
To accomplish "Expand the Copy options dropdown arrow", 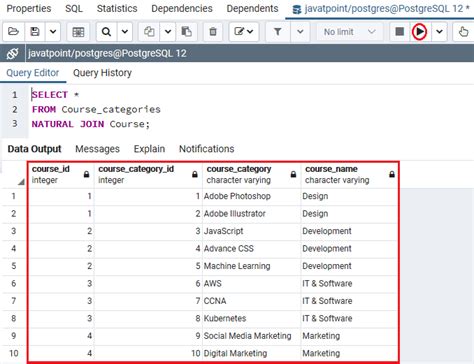I will point(168,32).
